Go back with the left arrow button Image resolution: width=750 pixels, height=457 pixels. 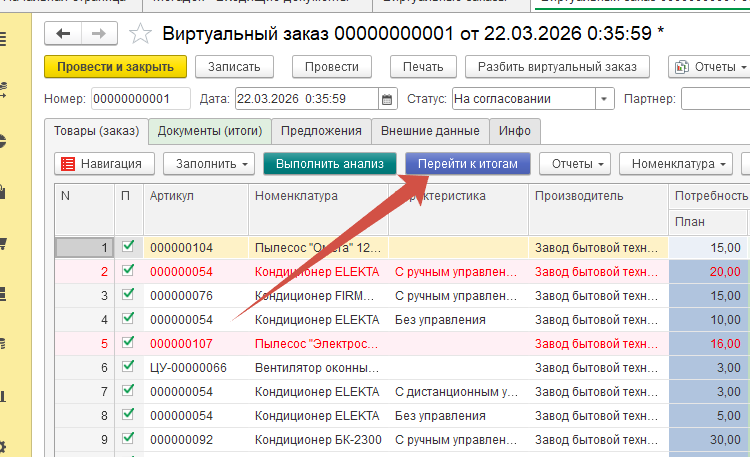[x=63, y=33]
